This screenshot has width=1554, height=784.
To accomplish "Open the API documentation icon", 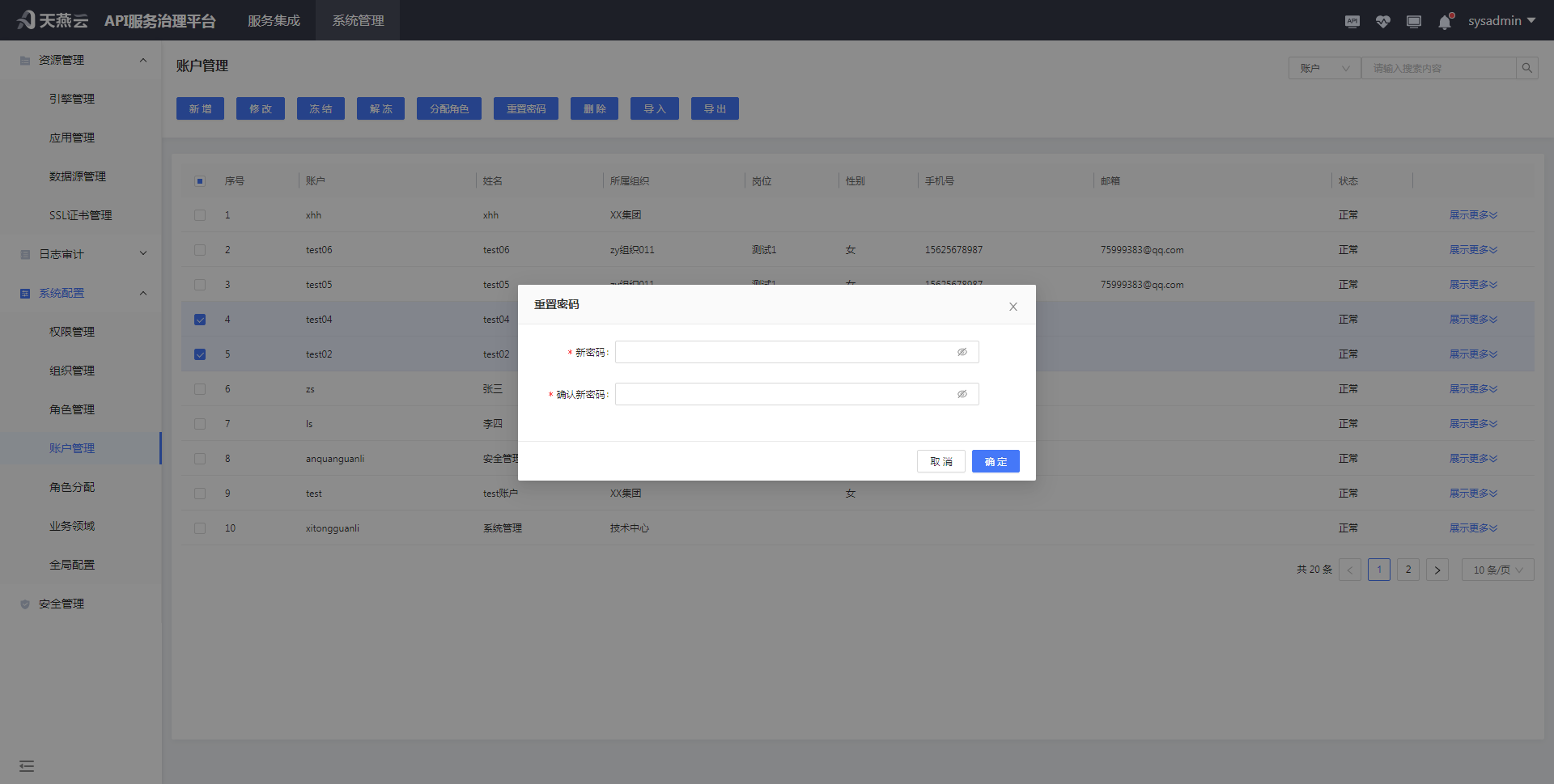I will click(1352, 21).
